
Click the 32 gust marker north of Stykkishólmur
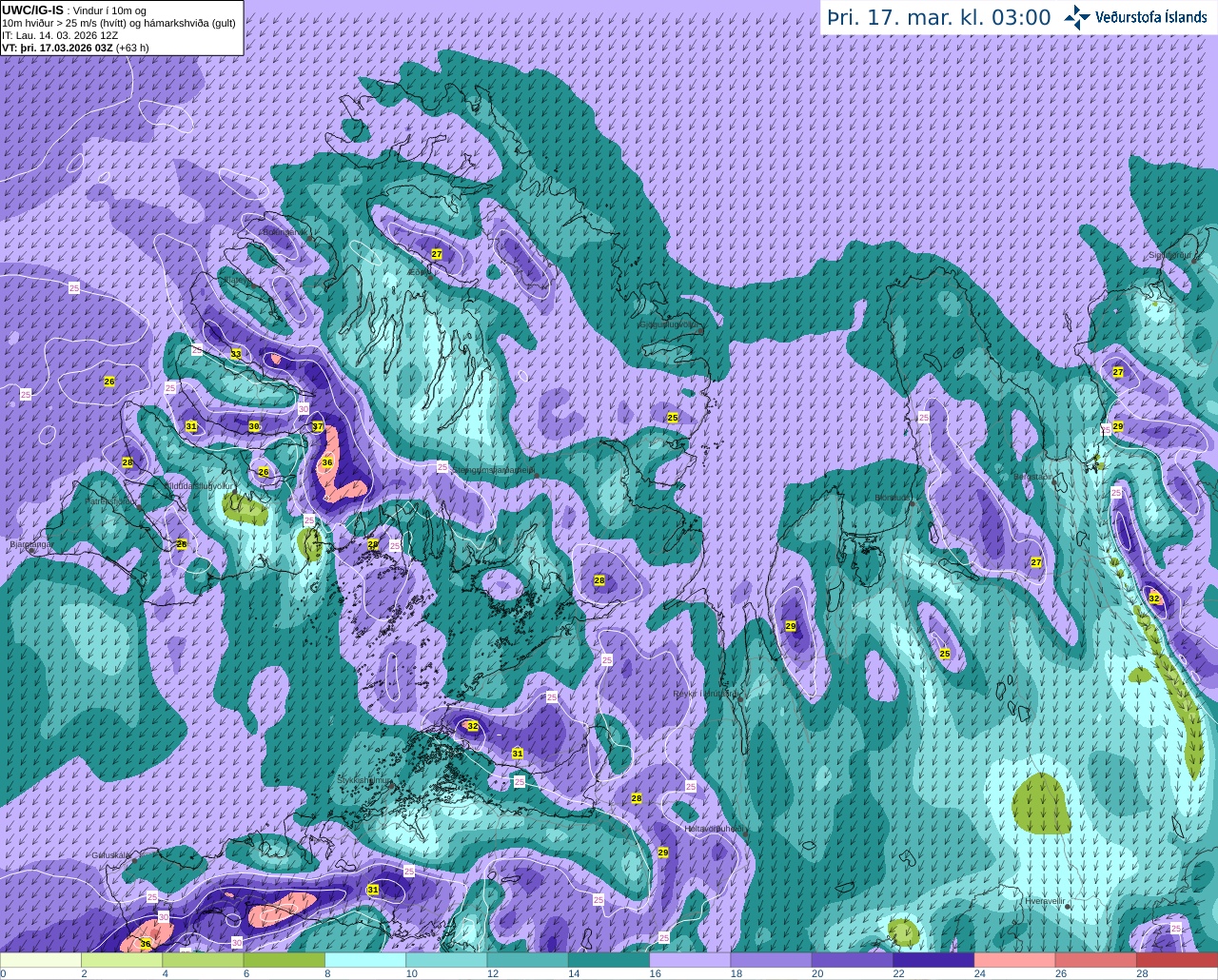tap(473, 726)
